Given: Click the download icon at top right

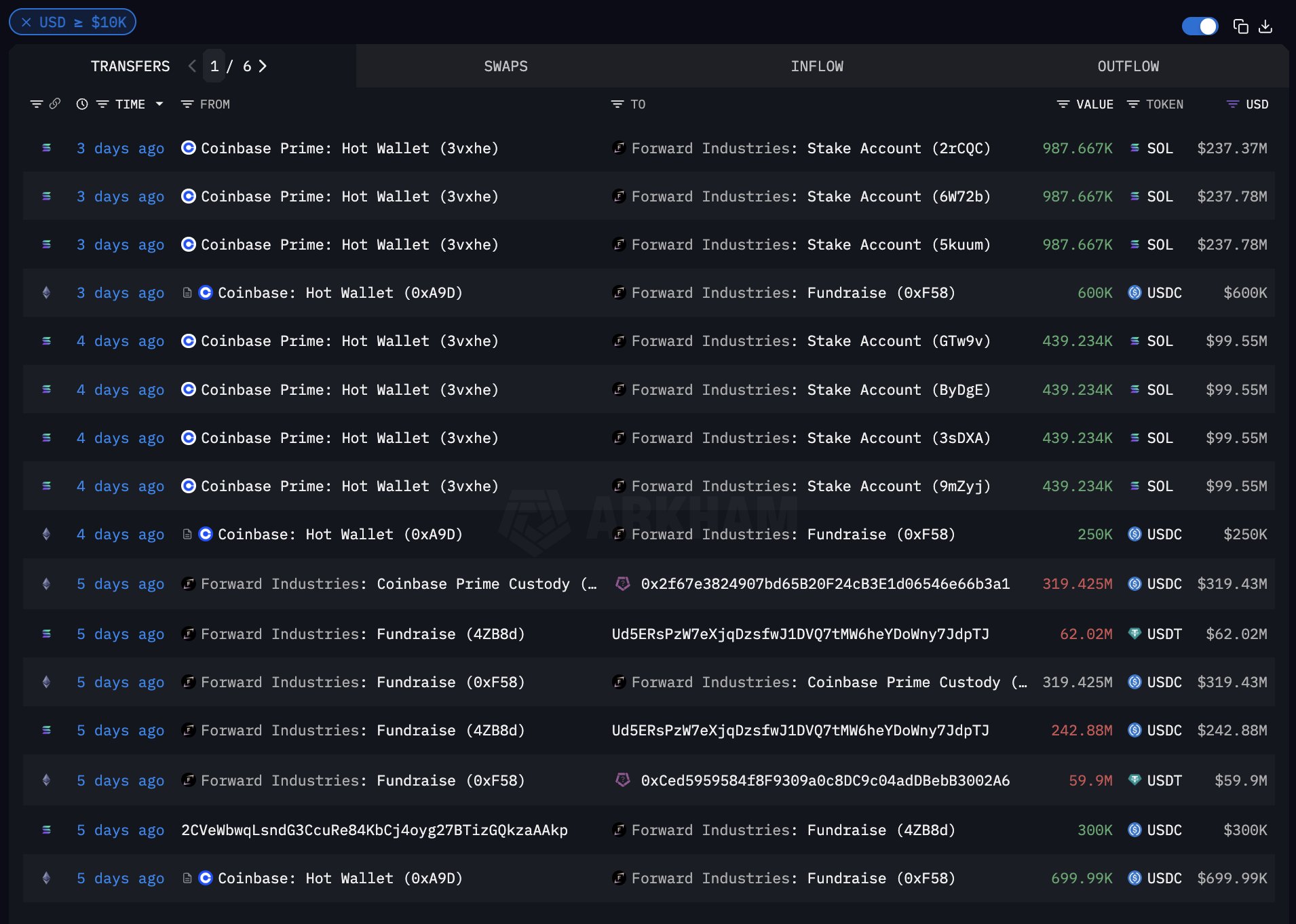Looking at the screenshot, I should coord(1265,26).
